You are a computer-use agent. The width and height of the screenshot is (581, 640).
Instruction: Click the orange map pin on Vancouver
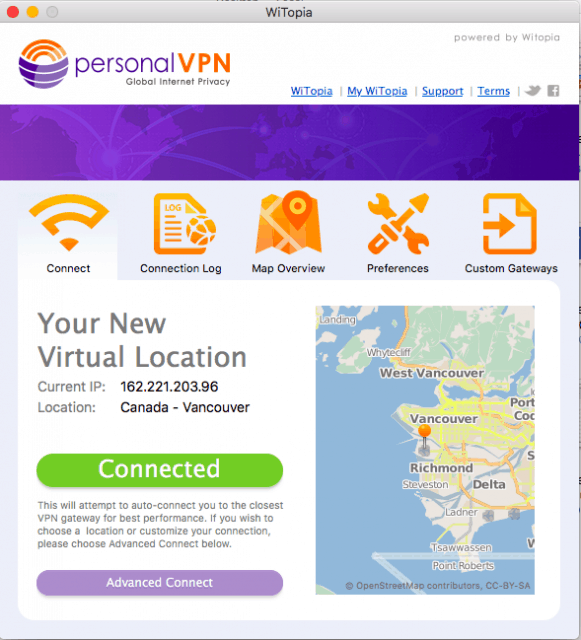425,436
